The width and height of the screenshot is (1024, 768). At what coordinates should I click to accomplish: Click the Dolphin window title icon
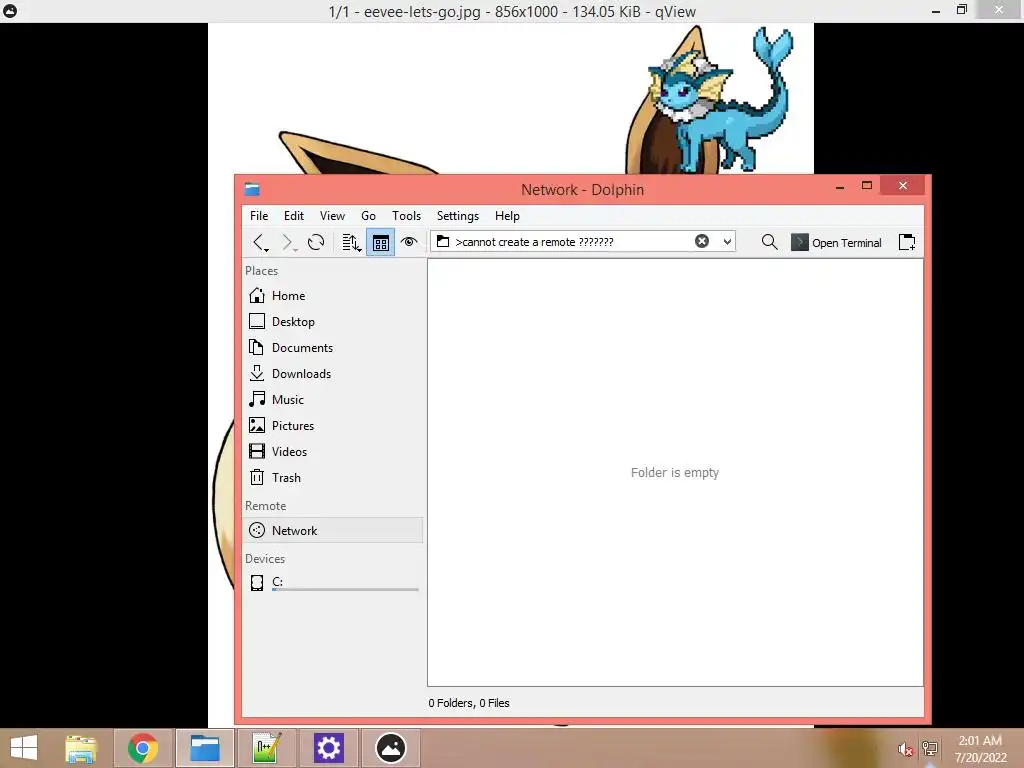pyautogui.click(x=252, y=189)
